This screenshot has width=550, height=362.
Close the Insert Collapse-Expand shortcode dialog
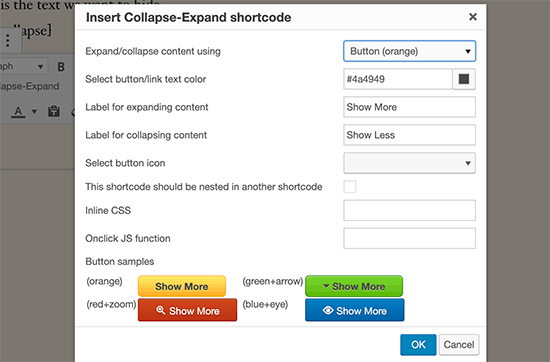(x=472, y=17)
